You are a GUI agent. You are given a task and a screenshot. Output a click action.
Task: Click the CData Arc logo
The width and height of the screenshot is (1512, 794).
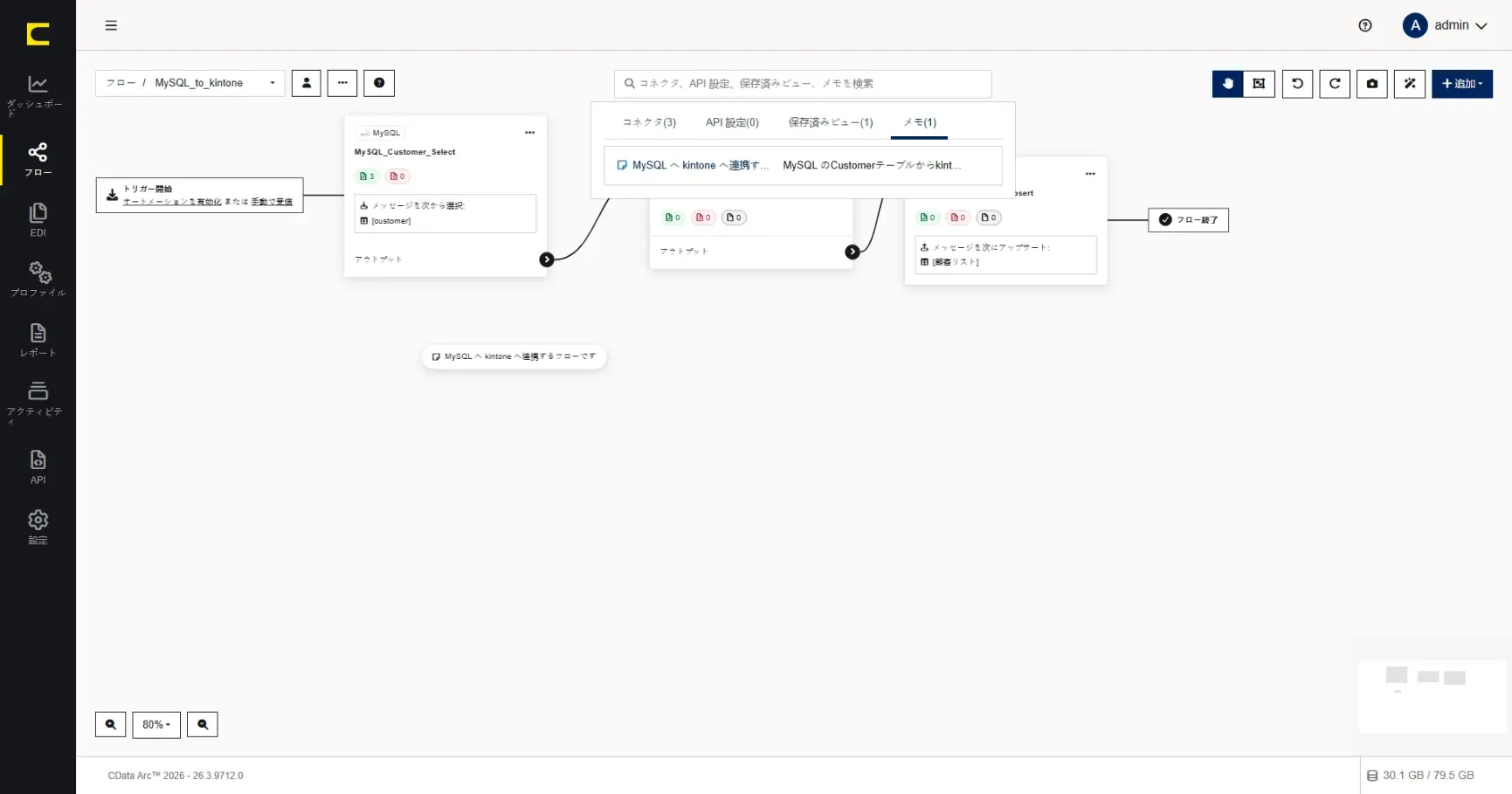(x=38, y=34)
